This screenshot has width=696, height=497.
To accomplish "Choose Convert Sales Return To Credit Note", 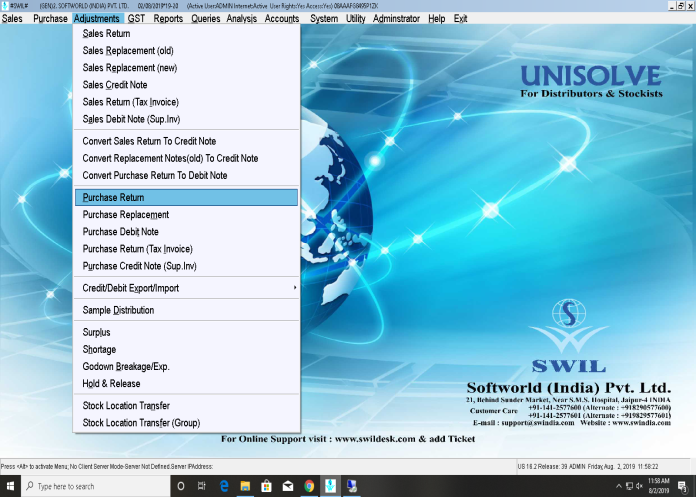I will tap(186, 142).
